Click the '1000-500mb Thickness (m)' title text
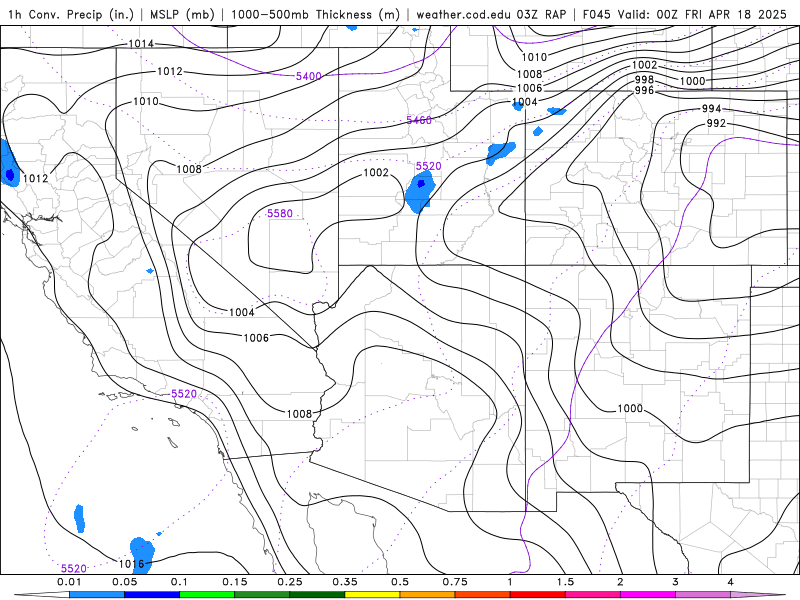The width and height of the screenshot is (800, 600). (x=315, y=14)
